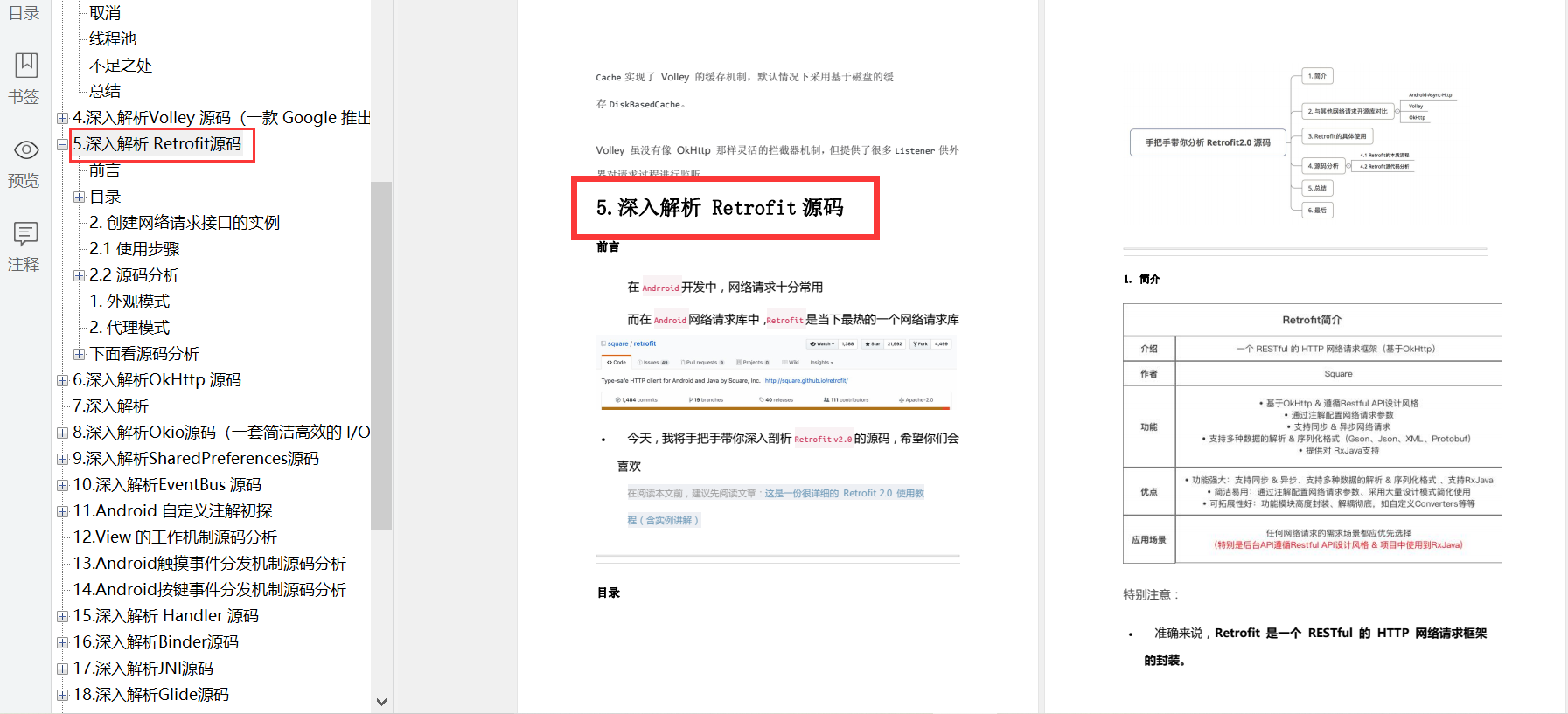The width and height of the screenshot is (1568, 714).
Task: Click the outline panel scrollbar thumb
Action: (381, 355)
